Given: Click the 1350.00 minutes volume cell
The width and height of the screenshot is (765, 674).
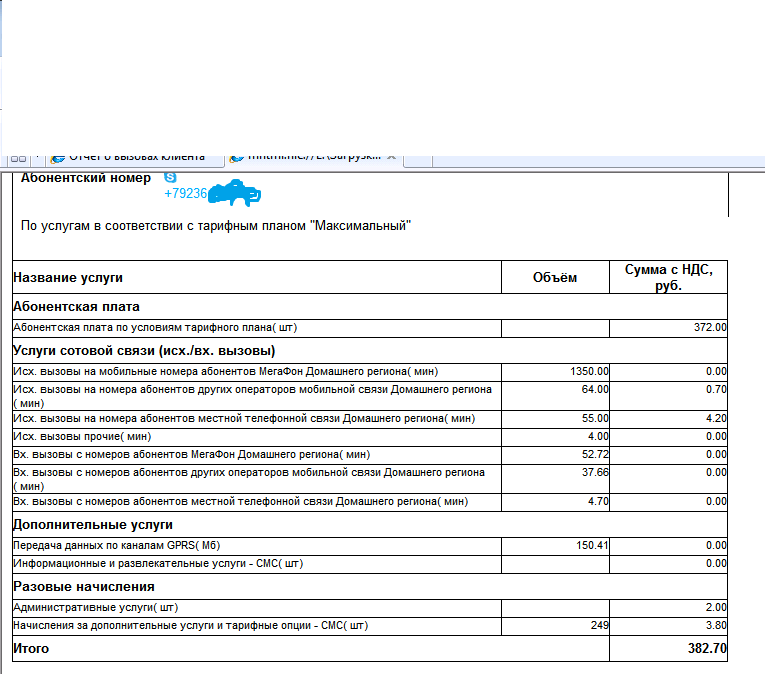Looking at the screenshot, I should 589,371.
